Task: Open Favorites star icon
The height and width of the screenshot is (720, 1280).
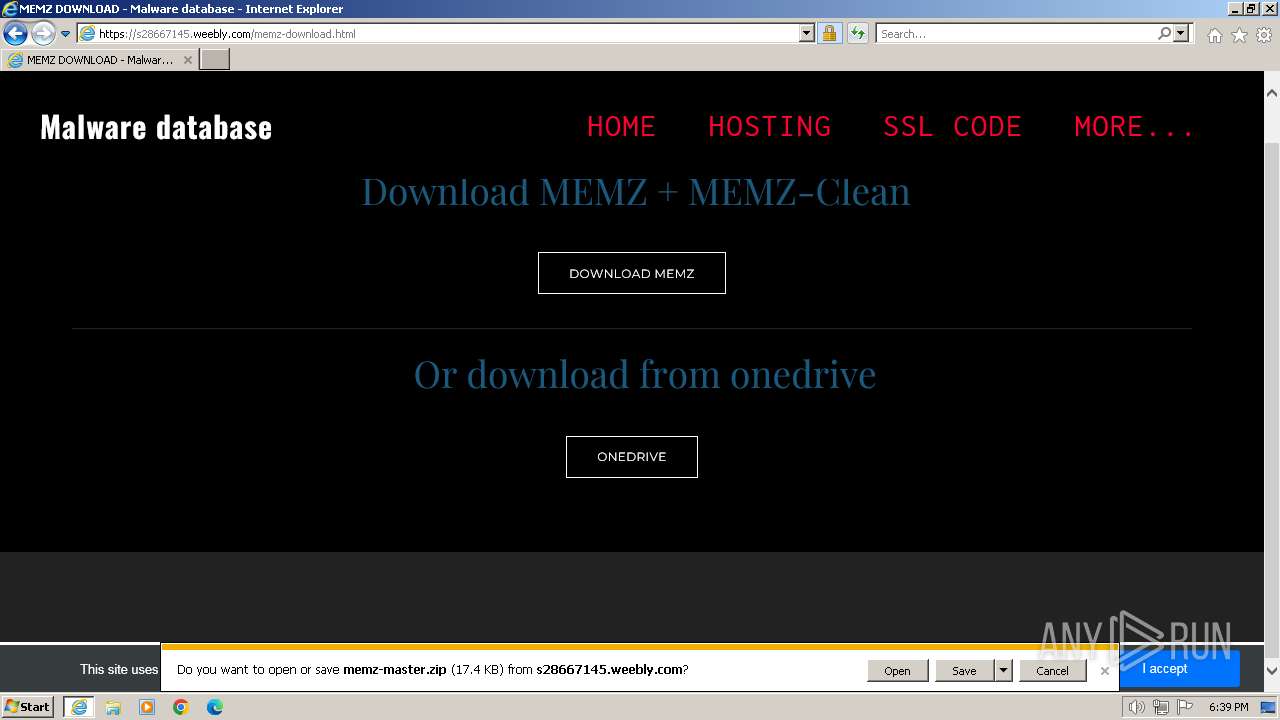Action: coord(1239,35)
